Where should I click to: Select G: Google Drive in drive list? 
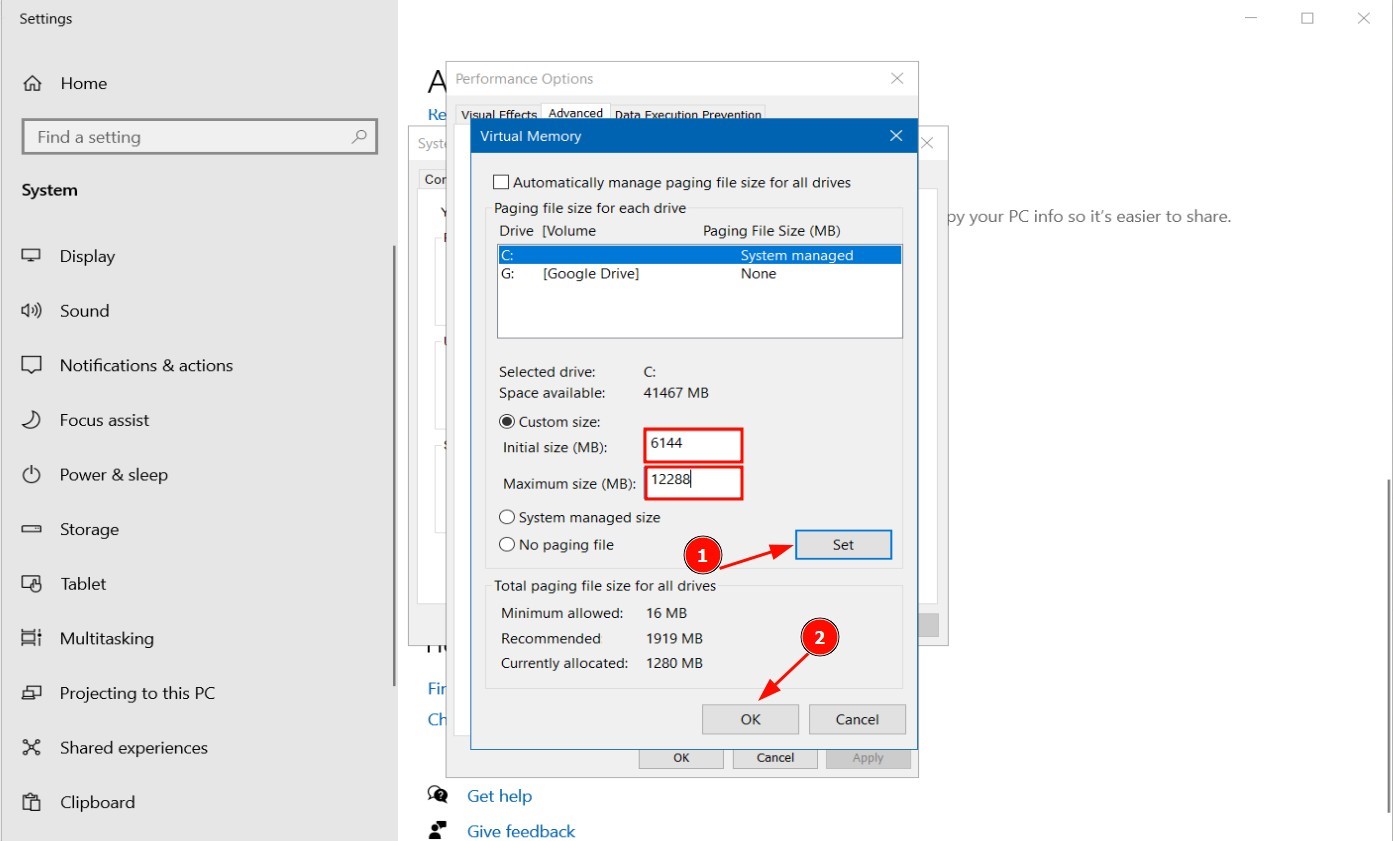(590, 274)
